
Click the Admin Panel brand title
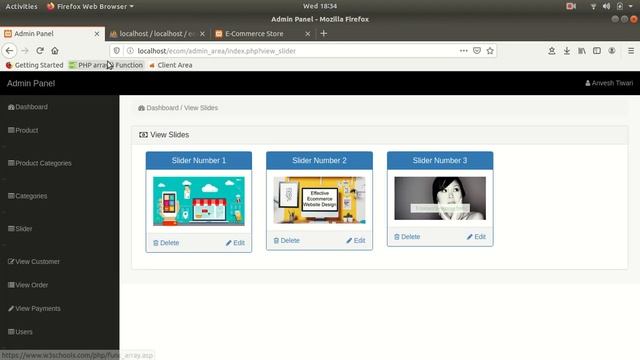31,83
